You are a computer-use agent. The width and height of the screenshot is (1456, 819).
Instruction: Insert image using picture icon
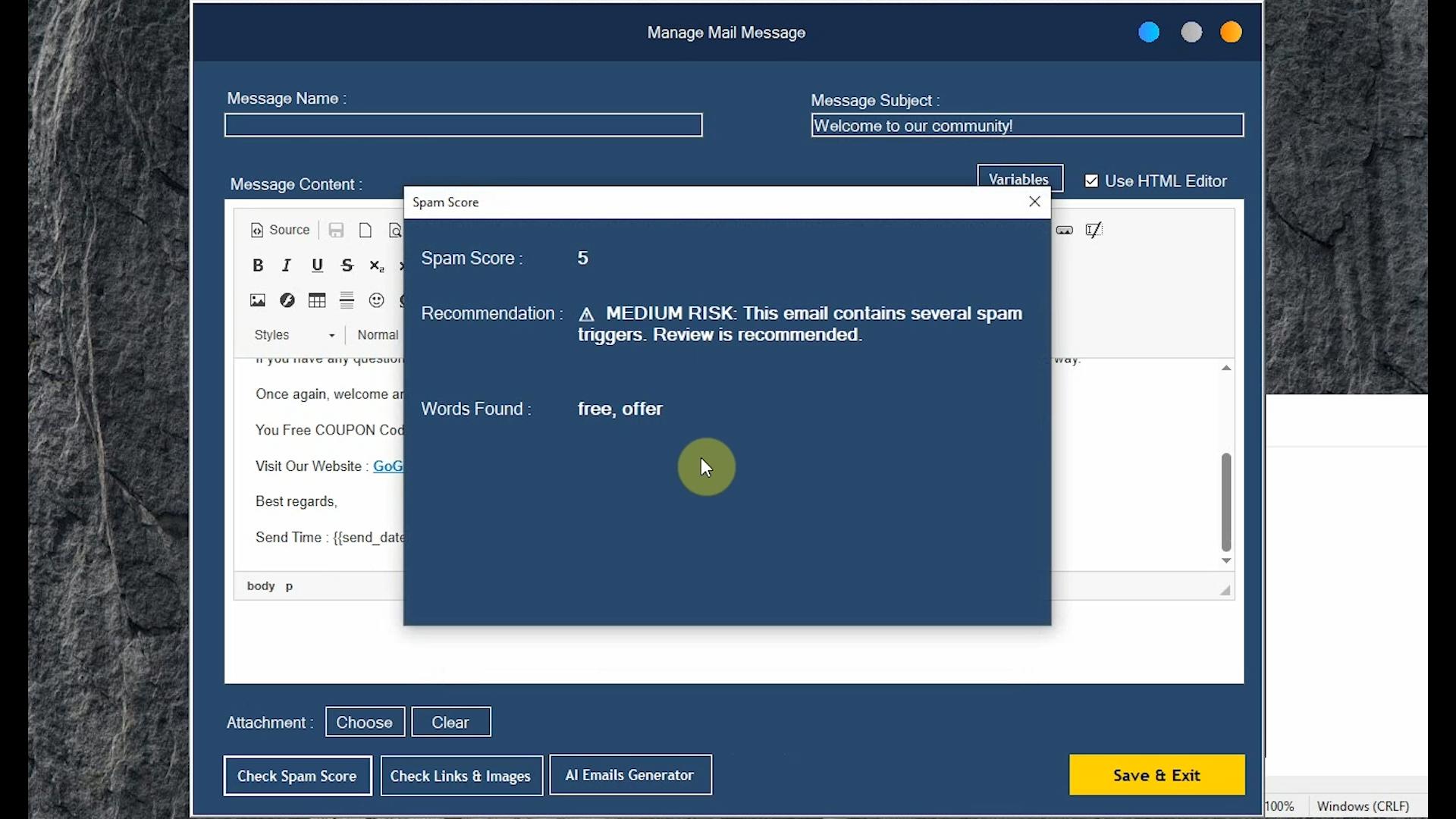(258, 300)
